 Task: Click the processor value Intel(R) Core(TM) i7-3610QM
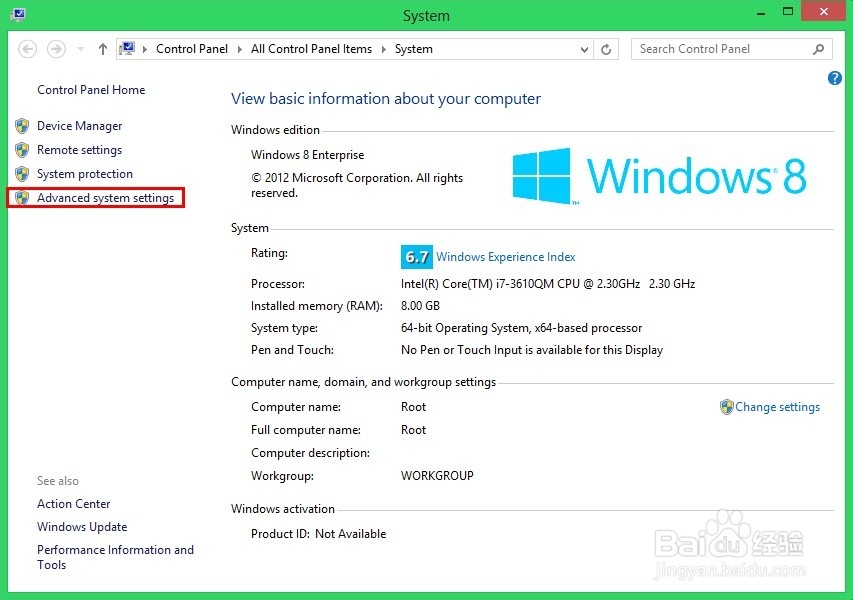[548, 283]
